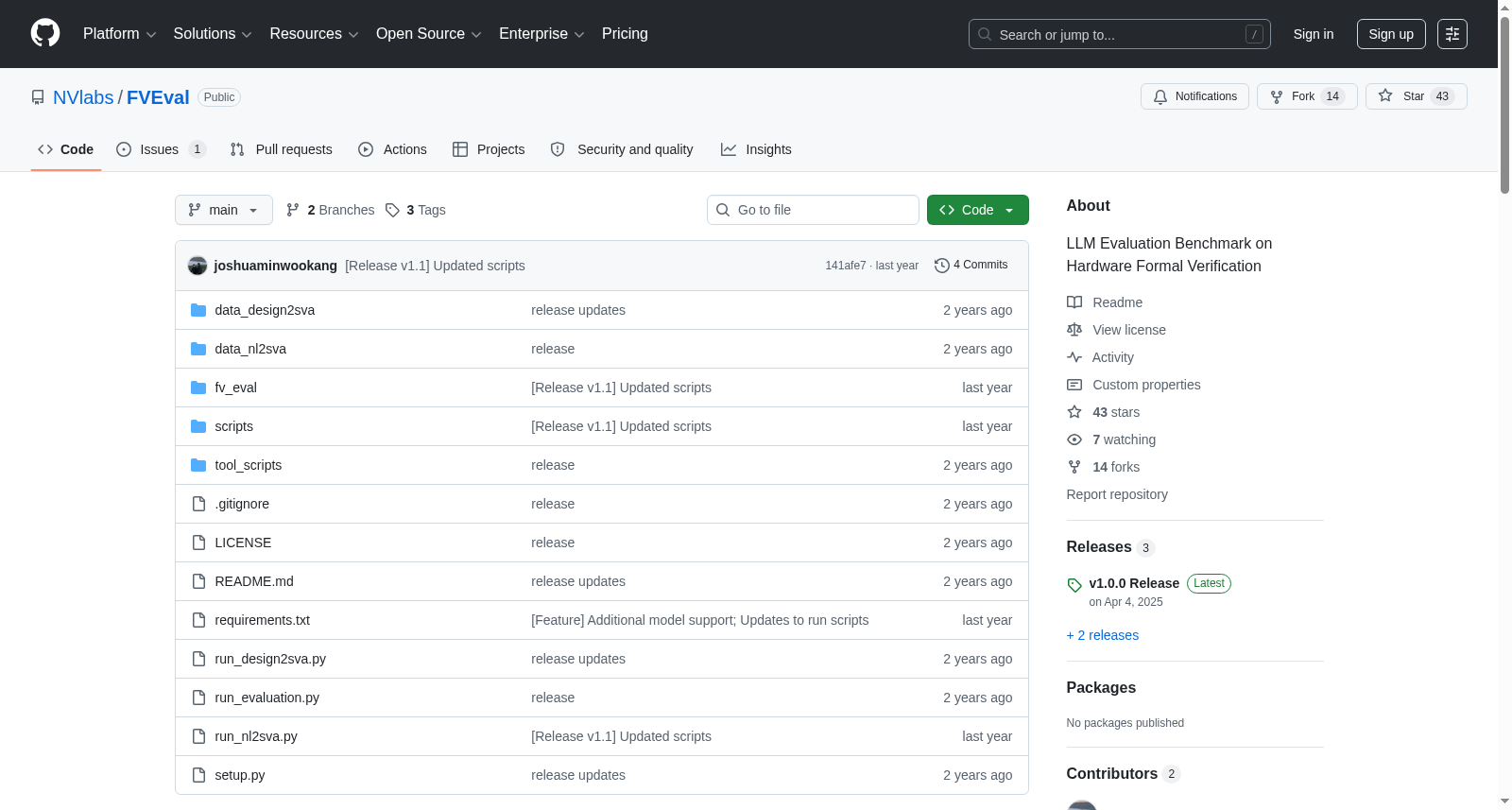Click the GitHub octocat logo

(x=45, y=33)
